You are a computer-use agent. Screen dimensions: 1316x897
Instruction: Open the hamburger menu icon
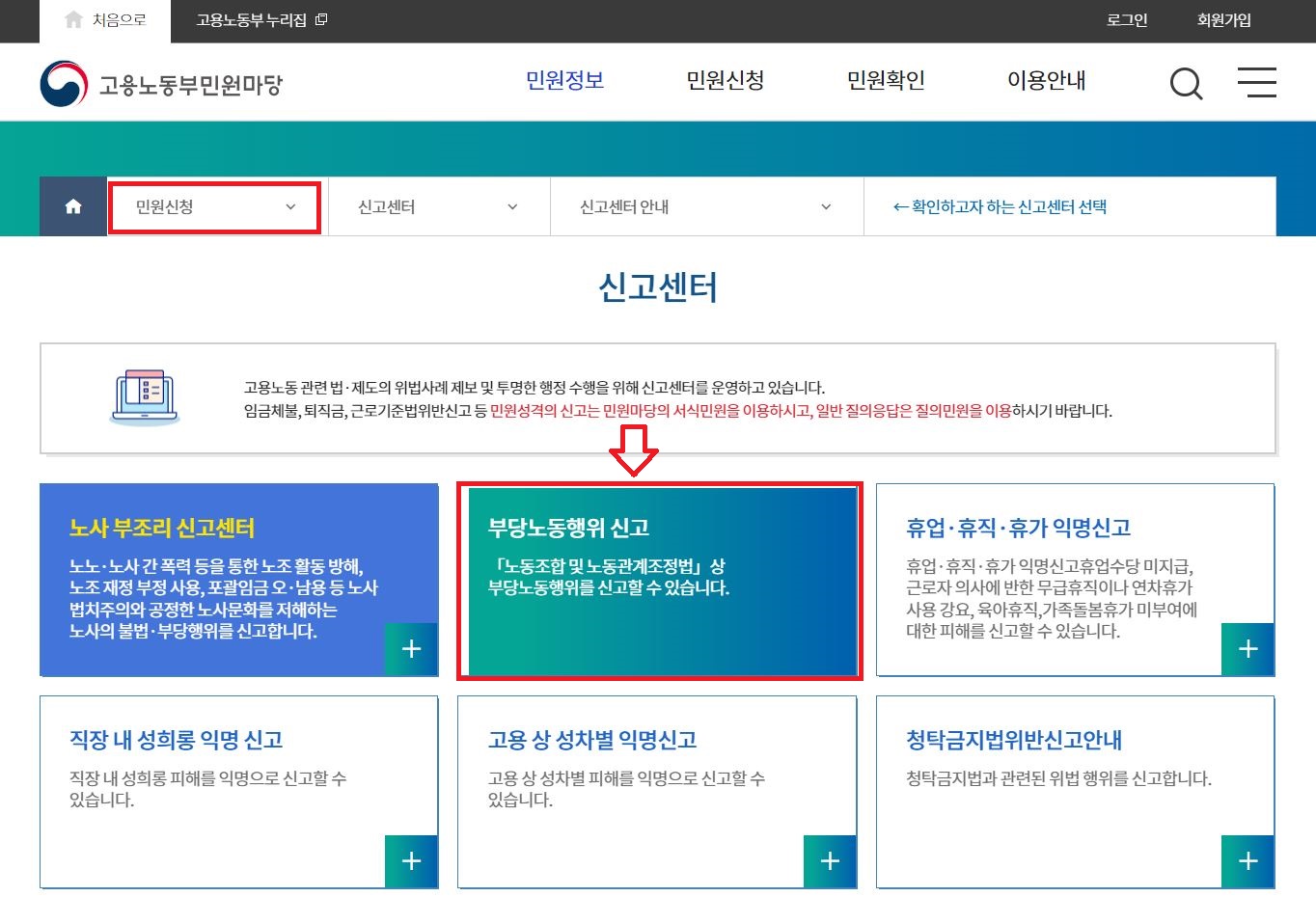pyautogui.click(x=1257, y=83)
